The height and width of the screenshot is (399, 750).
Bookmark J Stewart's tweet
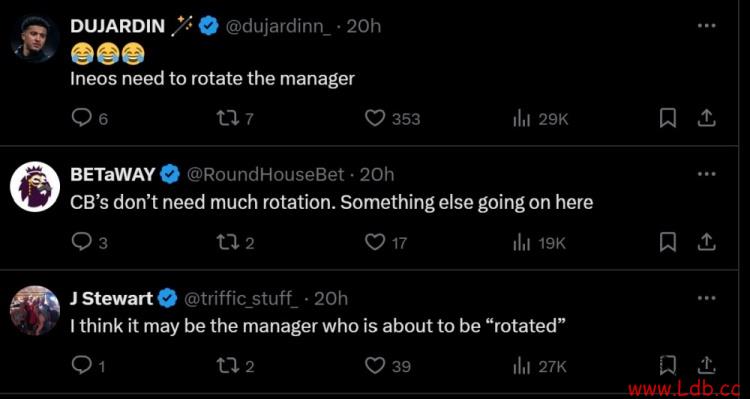point(668,366)
